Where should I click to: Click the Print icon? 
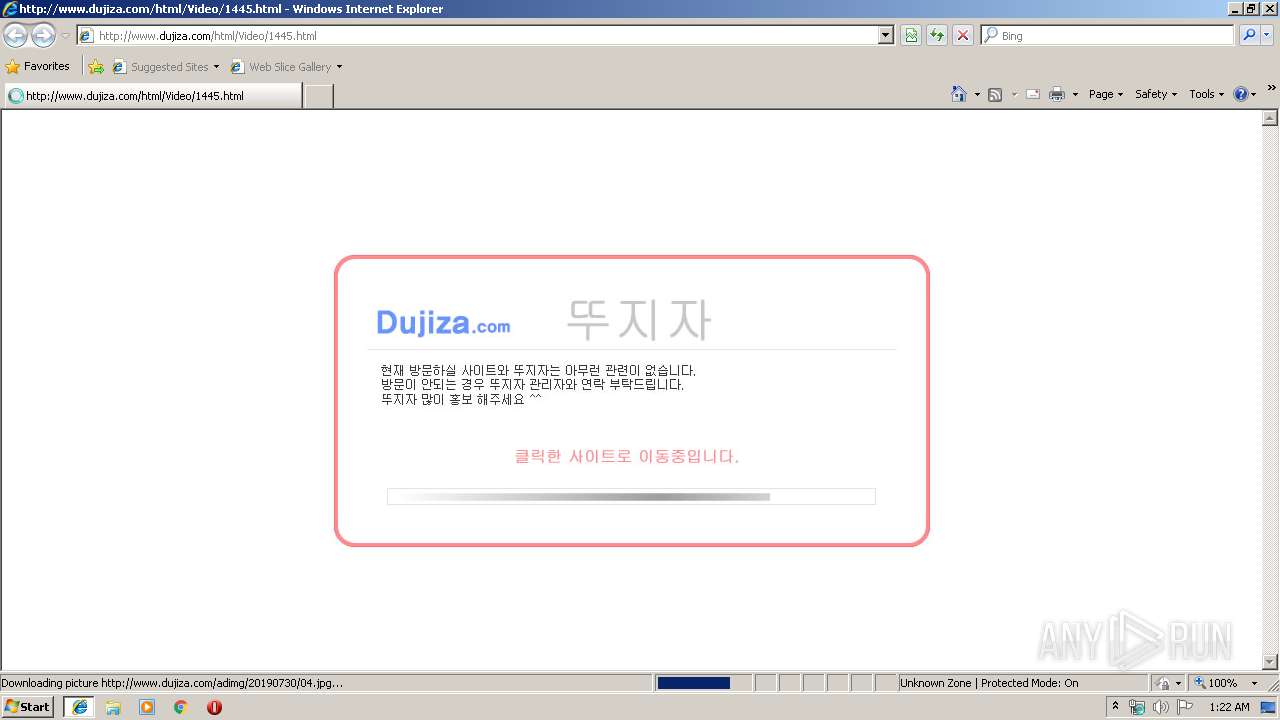(x=1057, y=94)
